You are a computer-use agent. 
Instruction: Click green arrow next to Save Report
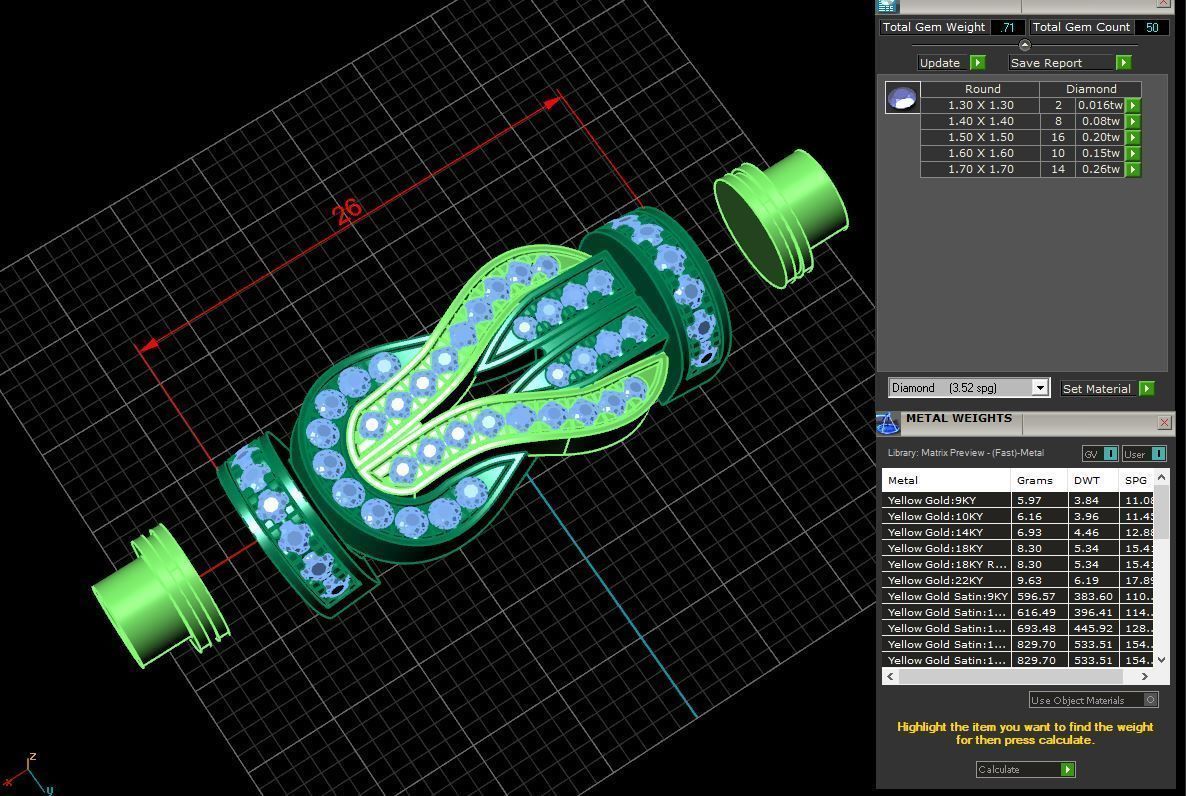pos(1123,63)
